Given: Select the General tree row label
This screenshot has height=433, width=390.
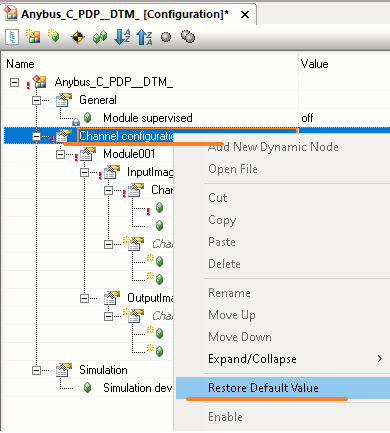Looking at the screenshot, I should tap(98, 100).
